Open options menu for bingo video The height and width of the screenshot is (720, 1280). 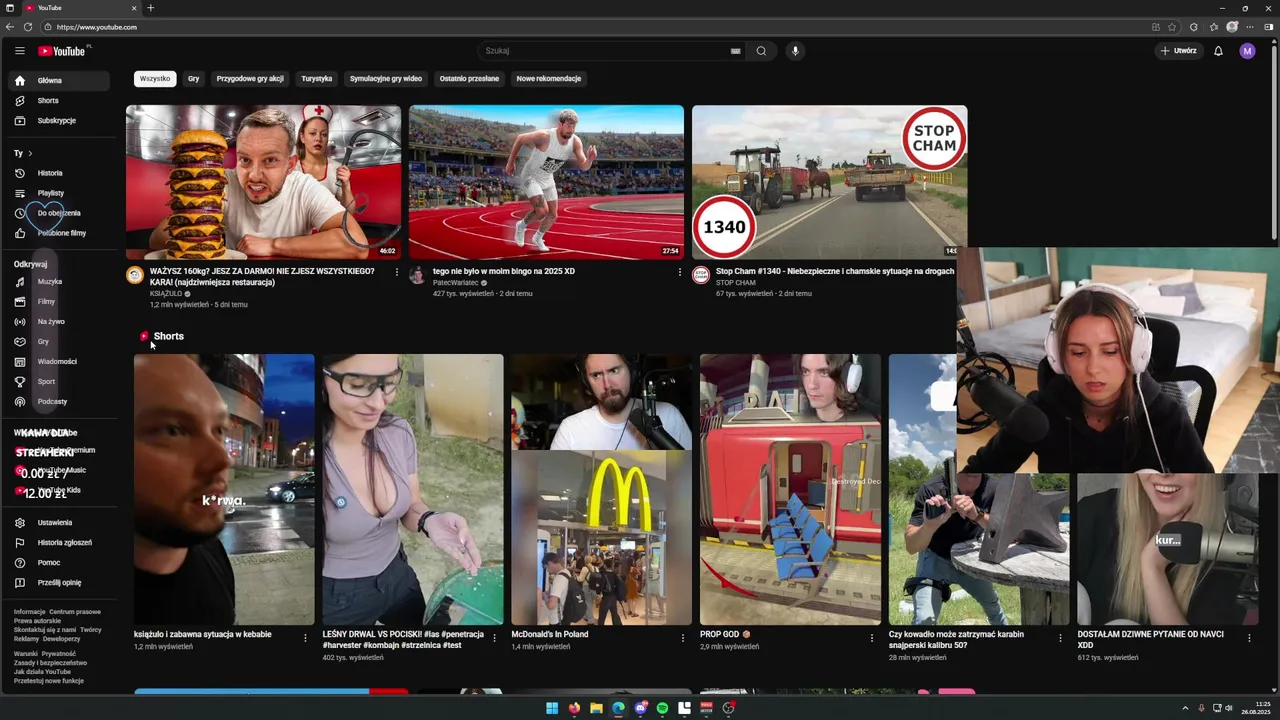[680, 272]
